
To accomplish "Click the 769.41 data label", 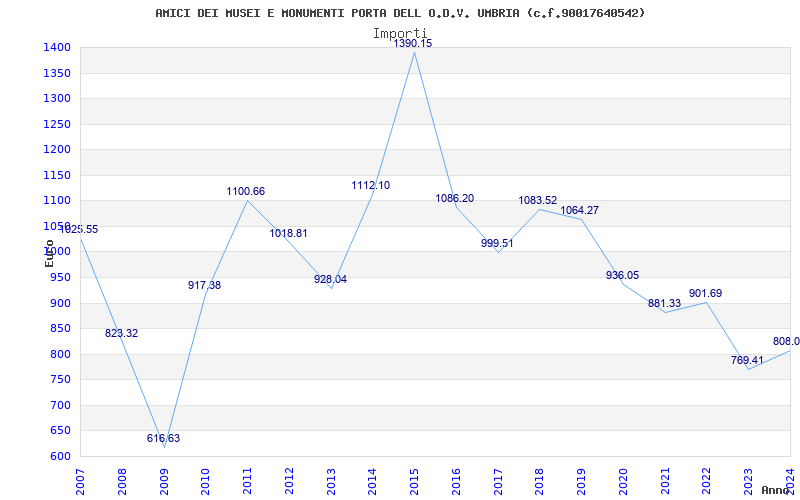I will coord(747,360).
